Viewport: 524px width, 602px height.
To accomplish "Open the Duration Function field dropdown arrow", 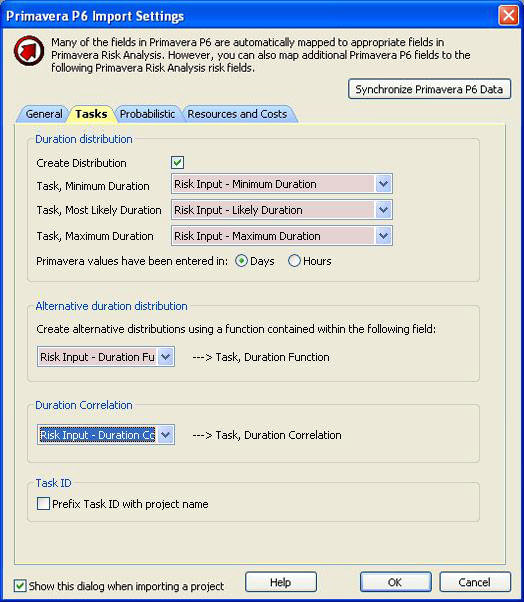I will coord(165,357).
